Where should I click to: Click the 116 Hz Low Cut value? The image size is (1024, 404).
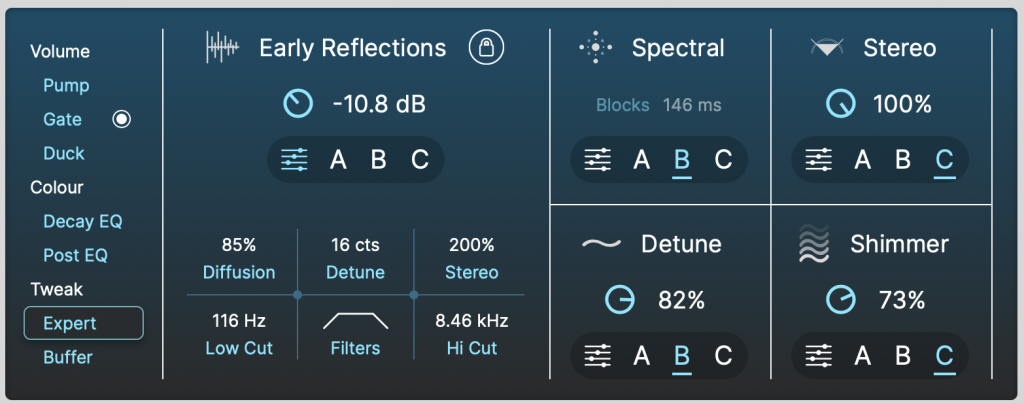(x=238, y=321)
